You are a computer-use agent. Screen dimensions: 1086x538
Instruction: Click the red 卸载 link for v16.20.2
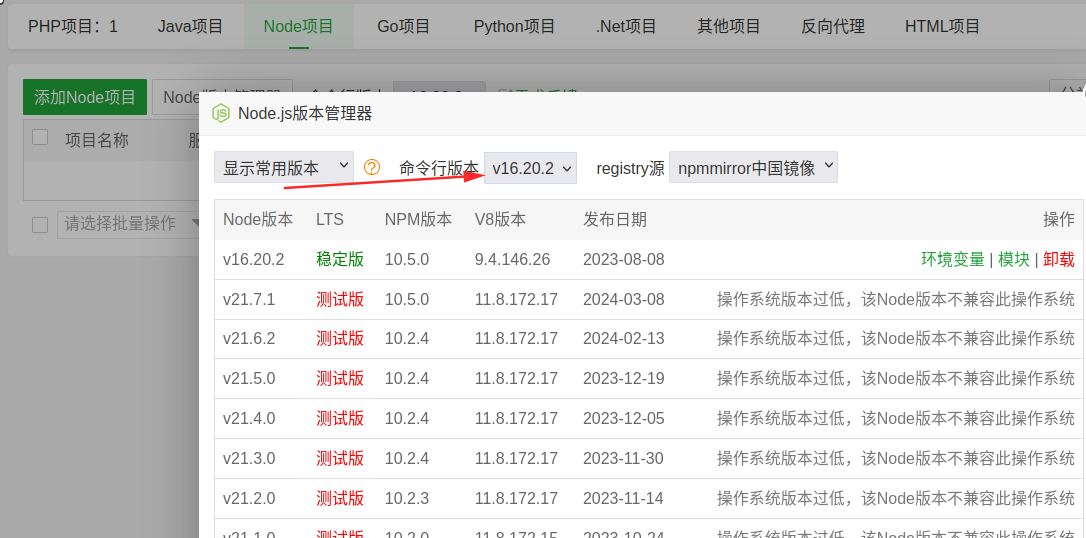pyautogui.click(x=1059, y=260)
